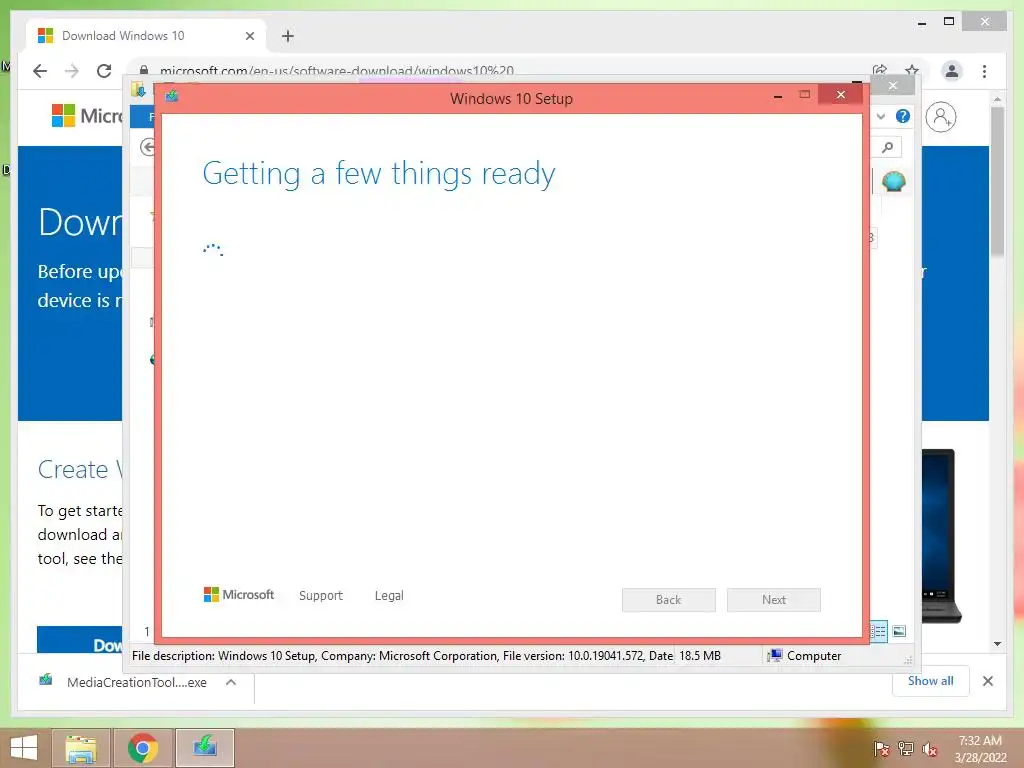The height and width of the screenshot is (768, 1024).
Task: Open the Chrome profile avatar
Action: click(952, 71)
